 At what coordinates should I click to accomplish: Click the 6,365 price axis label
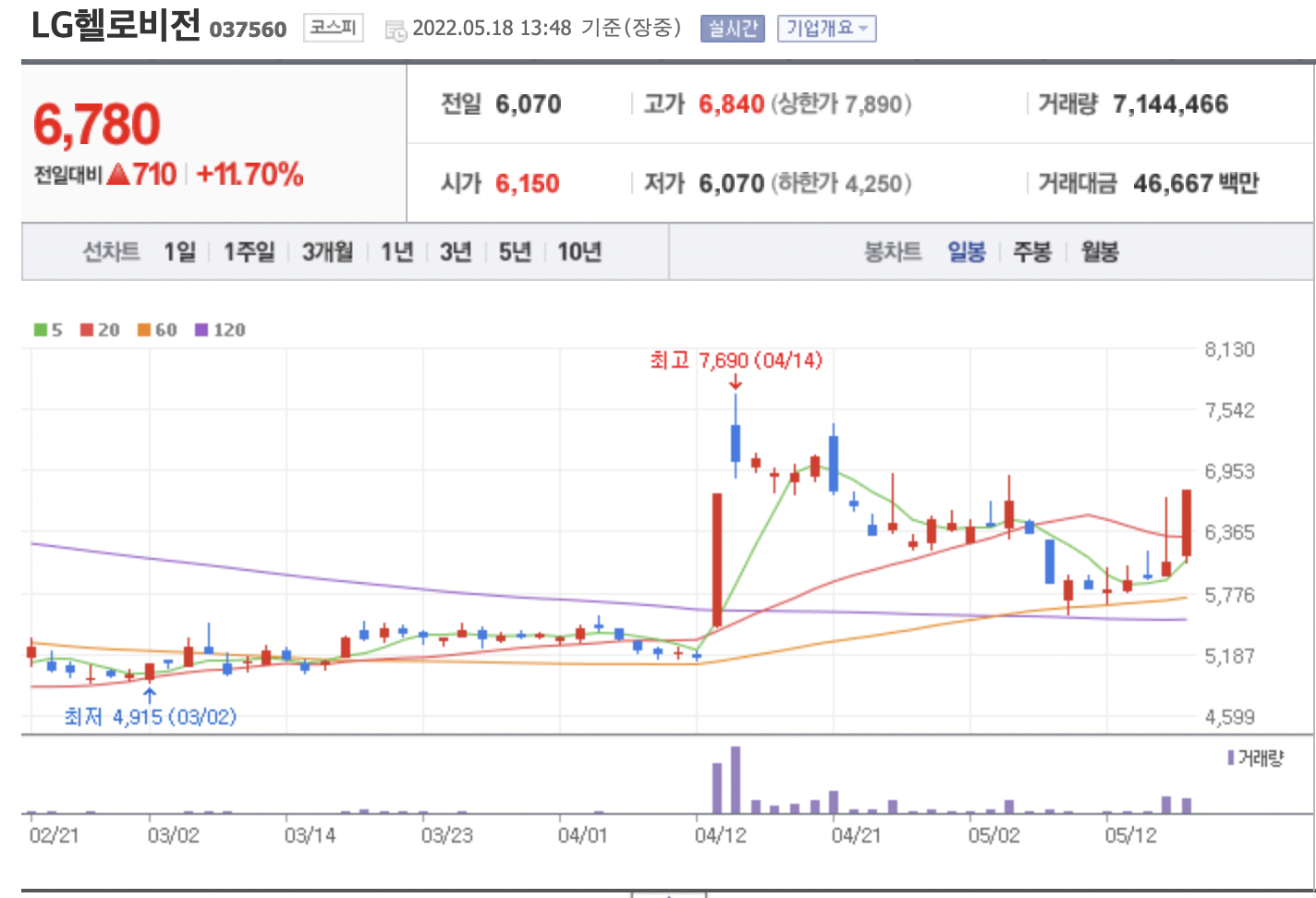tap(1229, 532)
